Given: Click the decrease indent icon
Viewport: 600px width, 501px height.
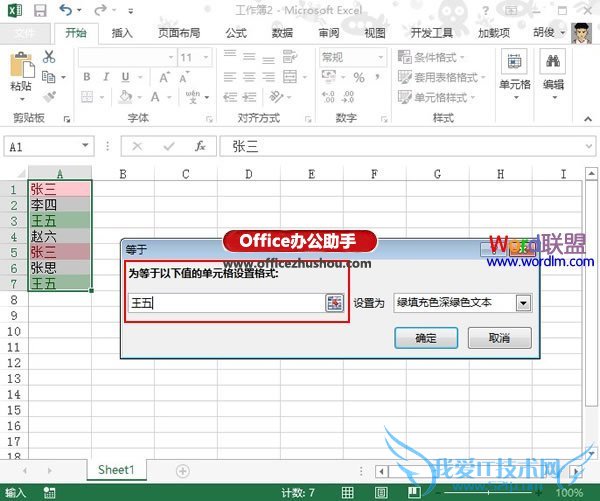Looking at the screenshot, I should [230, 97].
